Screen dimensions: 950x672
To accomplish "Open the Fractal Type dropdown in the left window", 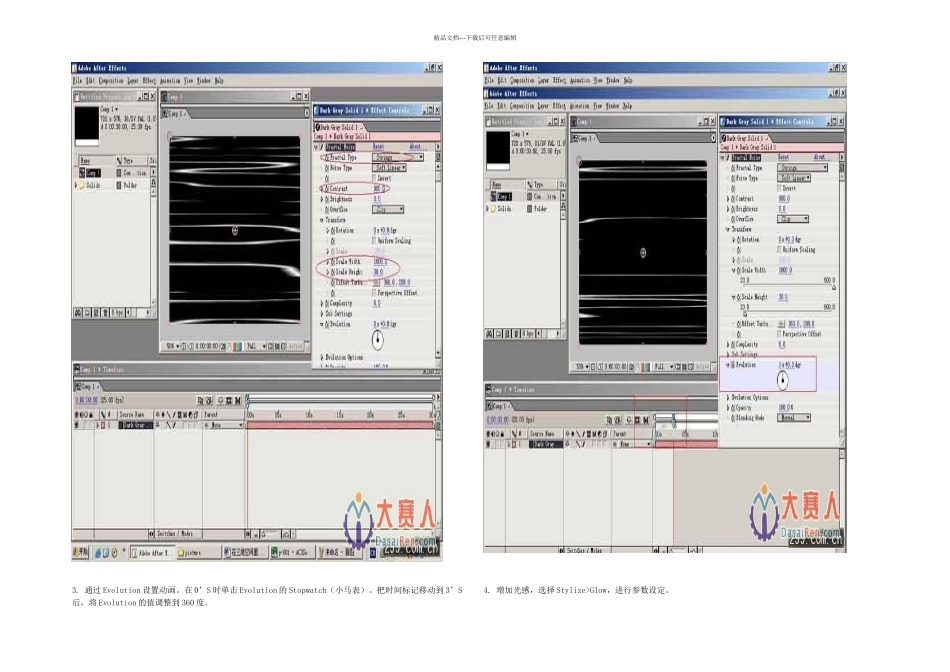I will tap(398, 157).
